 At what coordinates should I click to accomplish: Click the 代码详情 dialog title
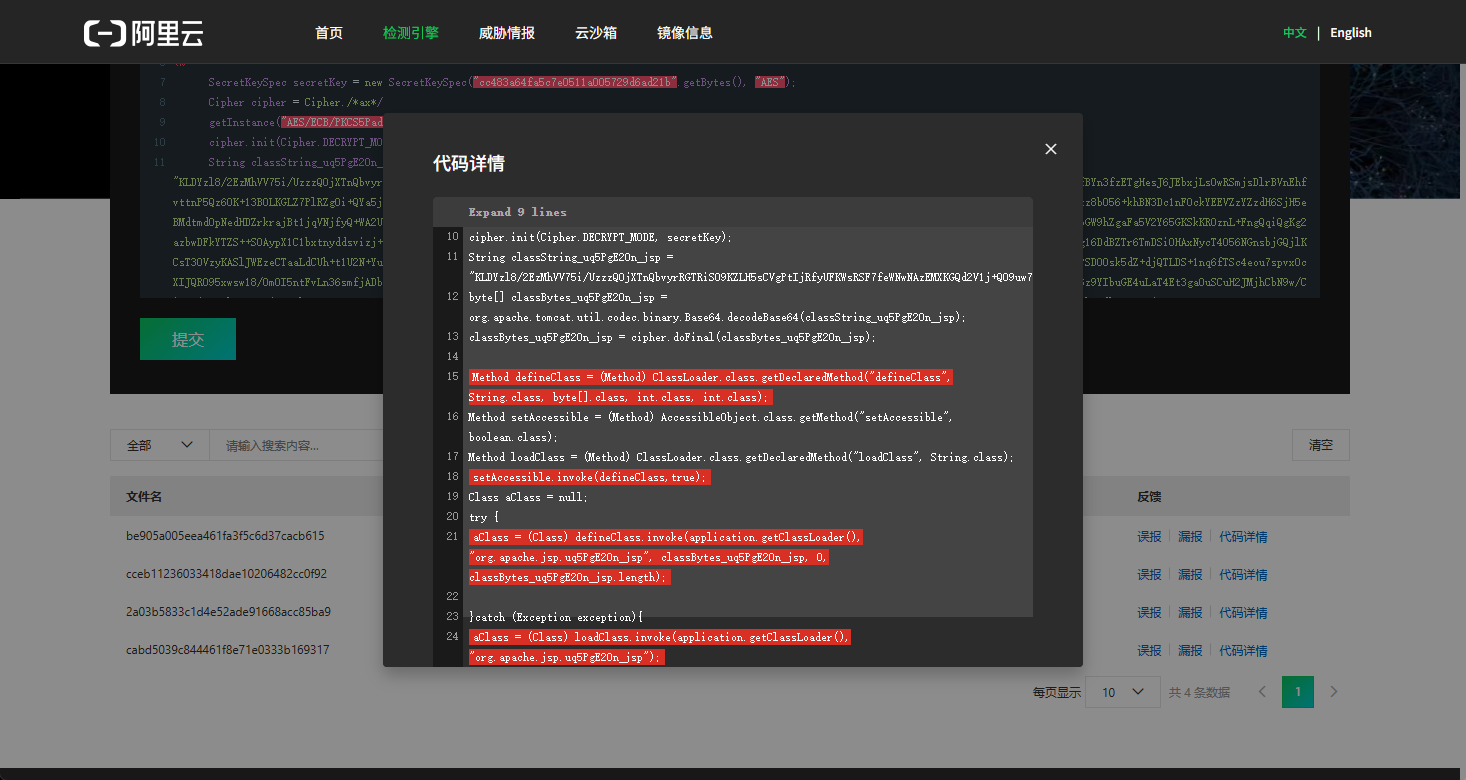point(469,164)
